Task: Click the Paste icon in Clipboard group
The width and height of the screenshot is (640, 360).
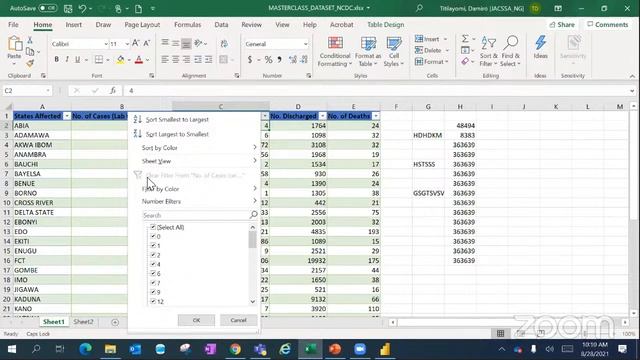Action: click(x=14, y=44)
